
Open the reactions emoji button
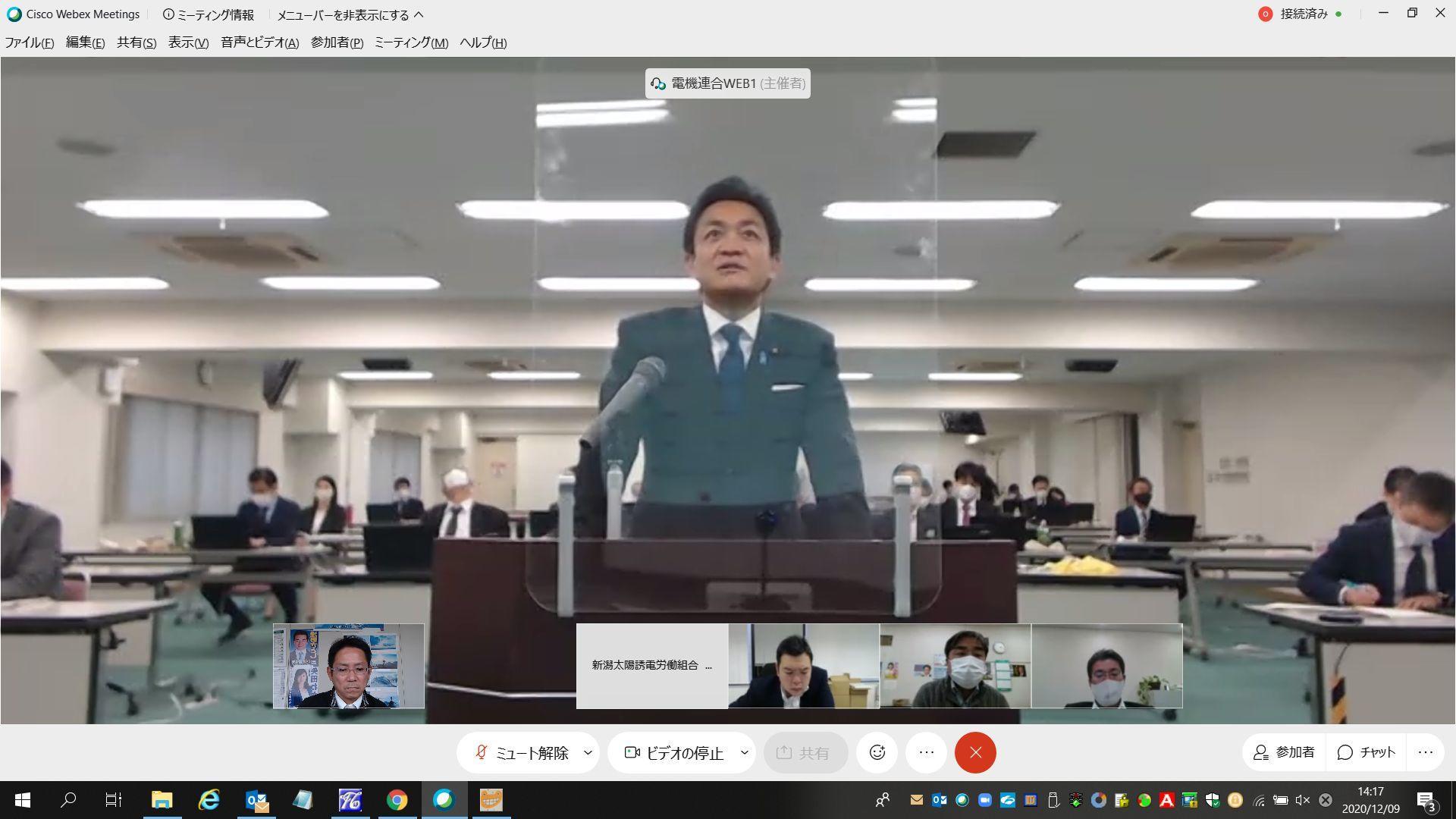(877, 752)
